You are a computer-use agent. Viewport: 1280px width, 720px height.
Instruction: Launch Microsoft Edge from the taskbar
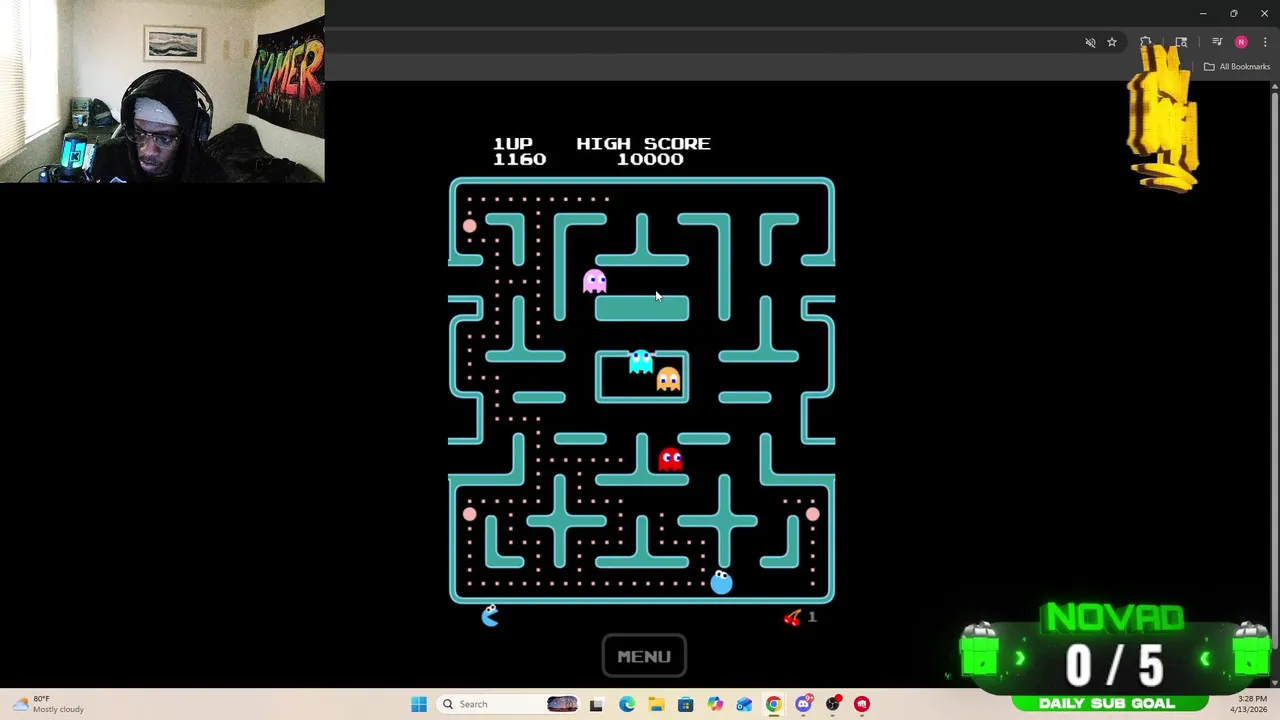(x=626, y=704)
